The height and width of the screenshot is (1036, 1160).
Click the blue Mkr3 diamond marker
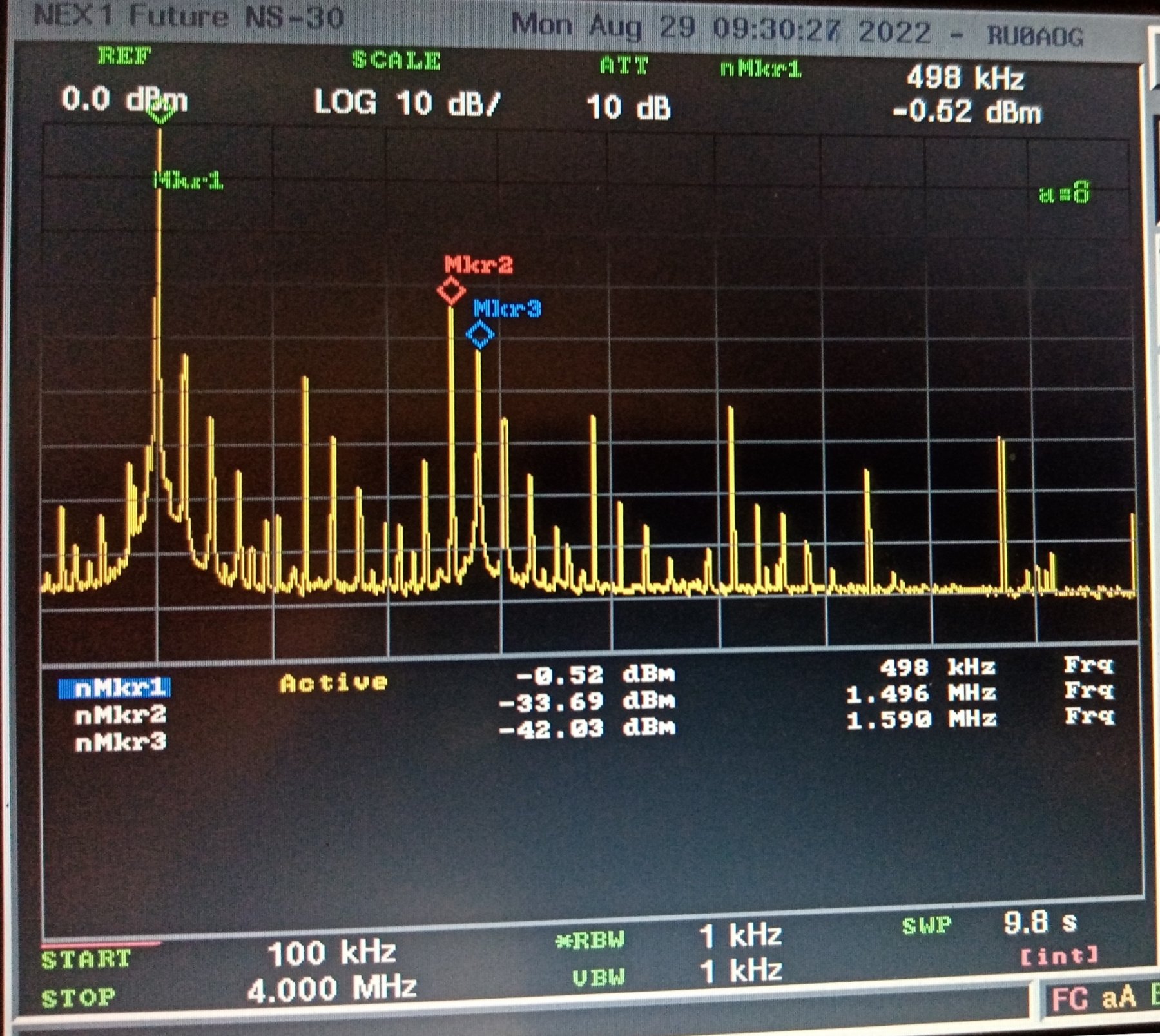480,335
